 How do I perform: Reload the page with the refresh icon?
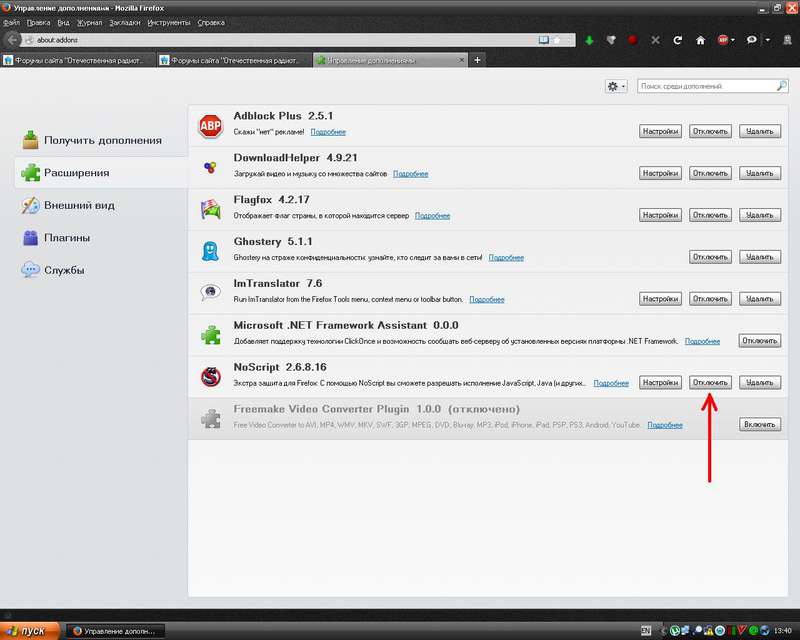(x=678, y=40)
